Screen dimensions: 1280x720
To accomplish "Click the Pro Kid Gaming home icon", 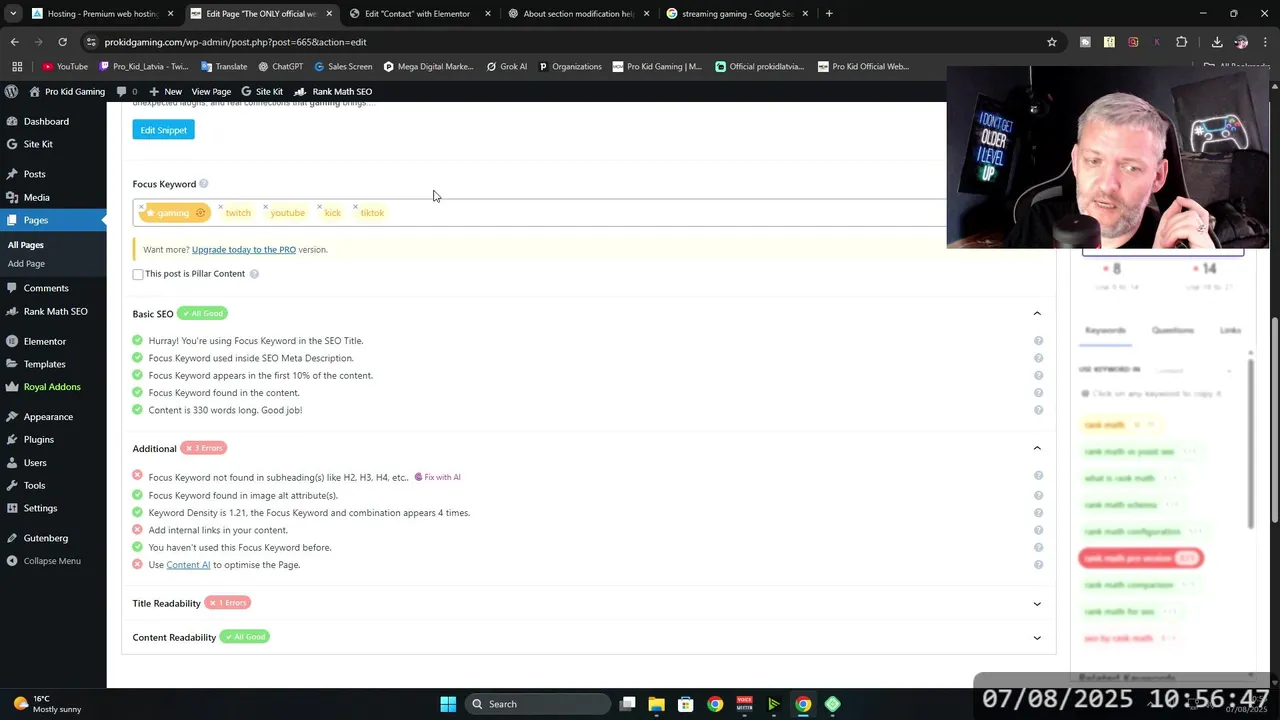I will pos(35,91).
